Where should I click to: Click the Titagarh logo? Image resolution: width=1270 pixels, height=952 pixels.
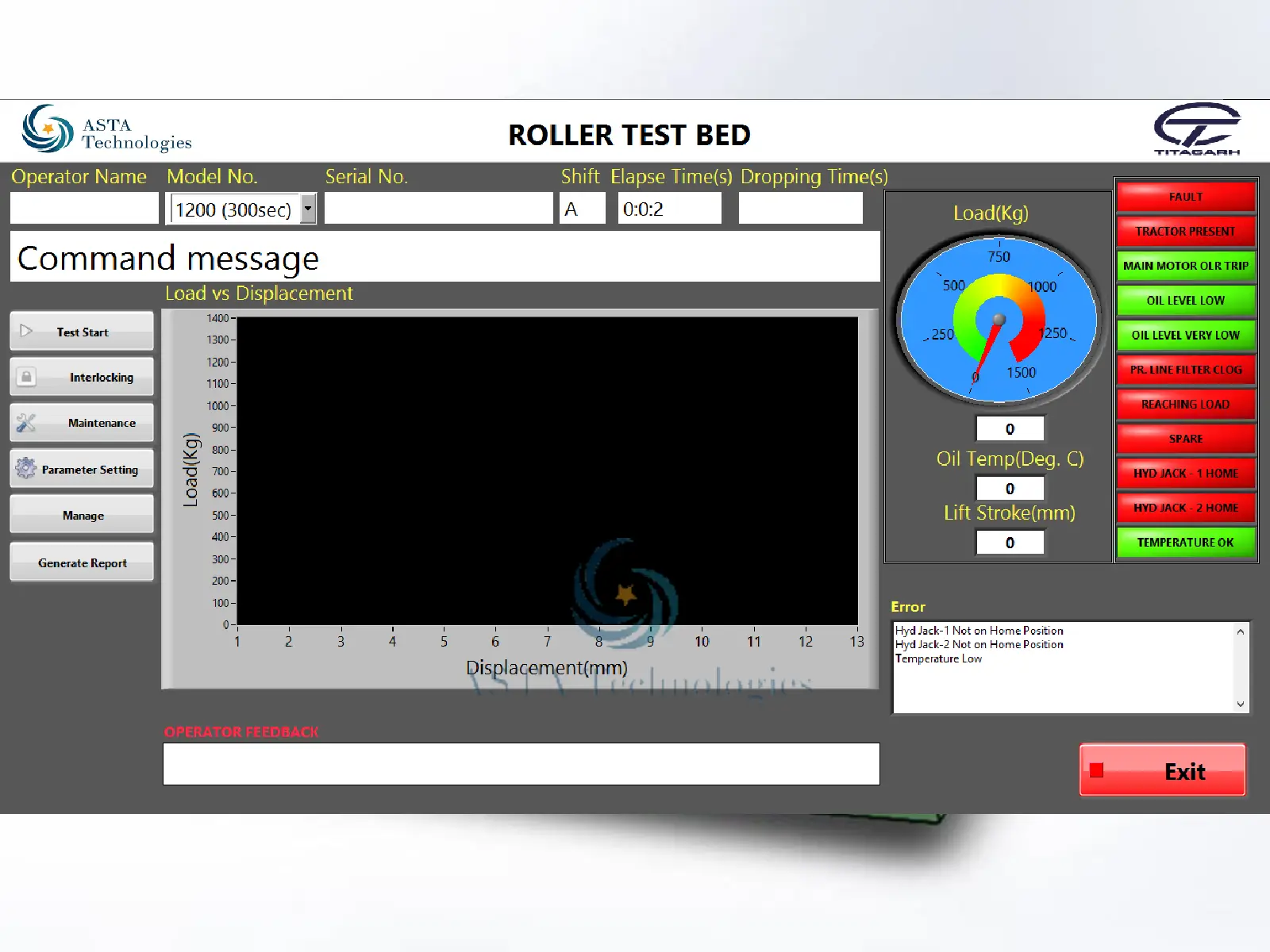[x=1196, y=129]
